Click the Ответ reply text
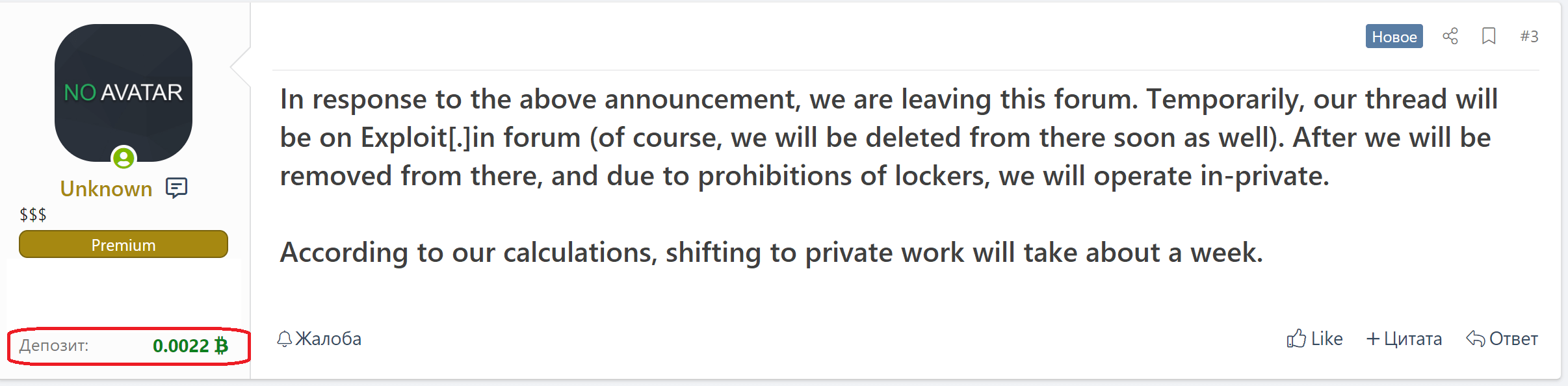The width and height of the screenshot is (1568, 386). [x=1513, y=339]
